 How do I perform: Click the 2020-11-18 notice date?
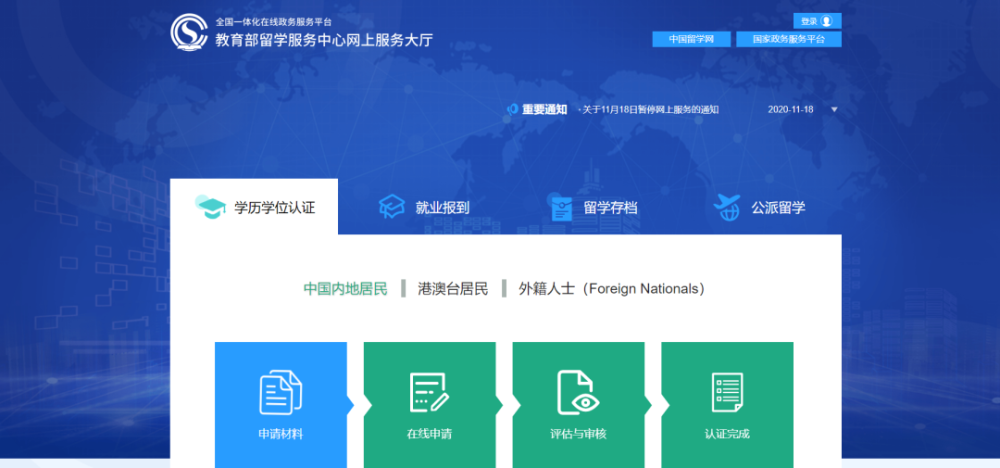(791, 110)
